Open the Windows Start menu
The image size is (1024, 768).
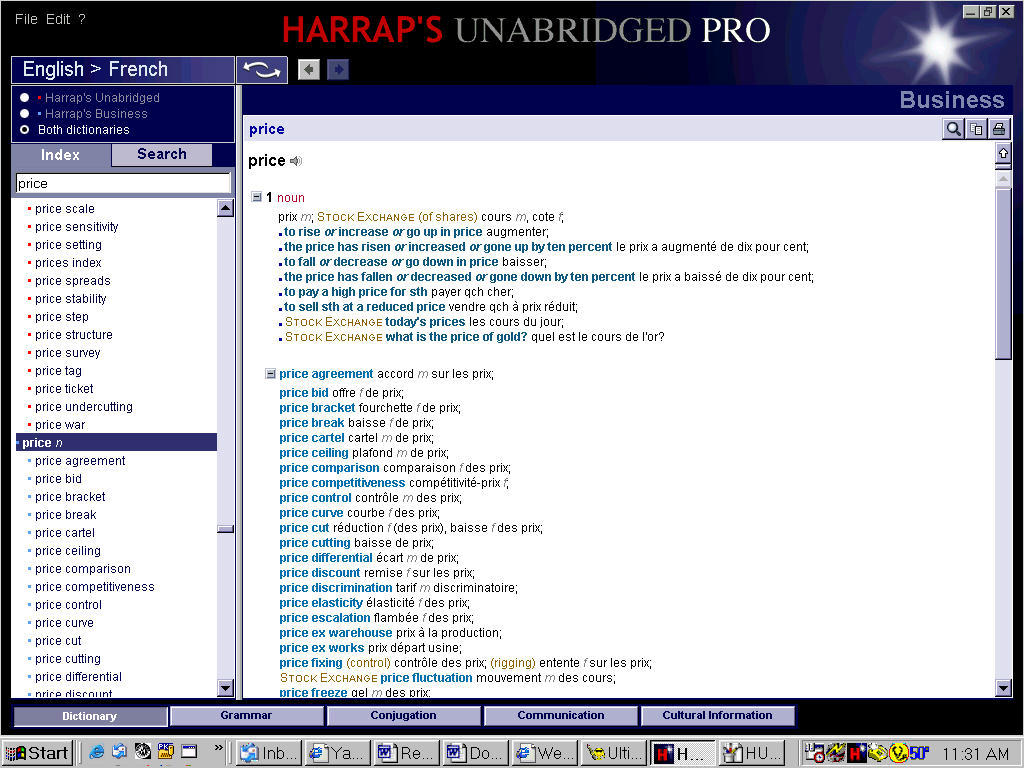[37, 753]
